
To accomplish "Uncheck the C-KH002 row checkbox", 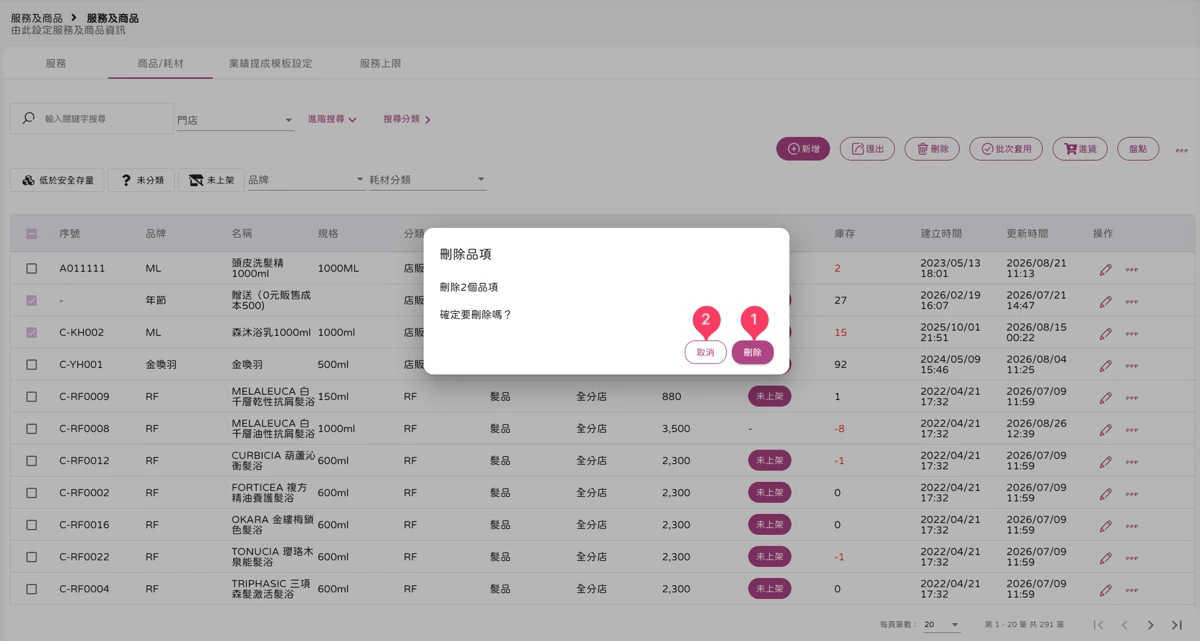I will [31, 333].
